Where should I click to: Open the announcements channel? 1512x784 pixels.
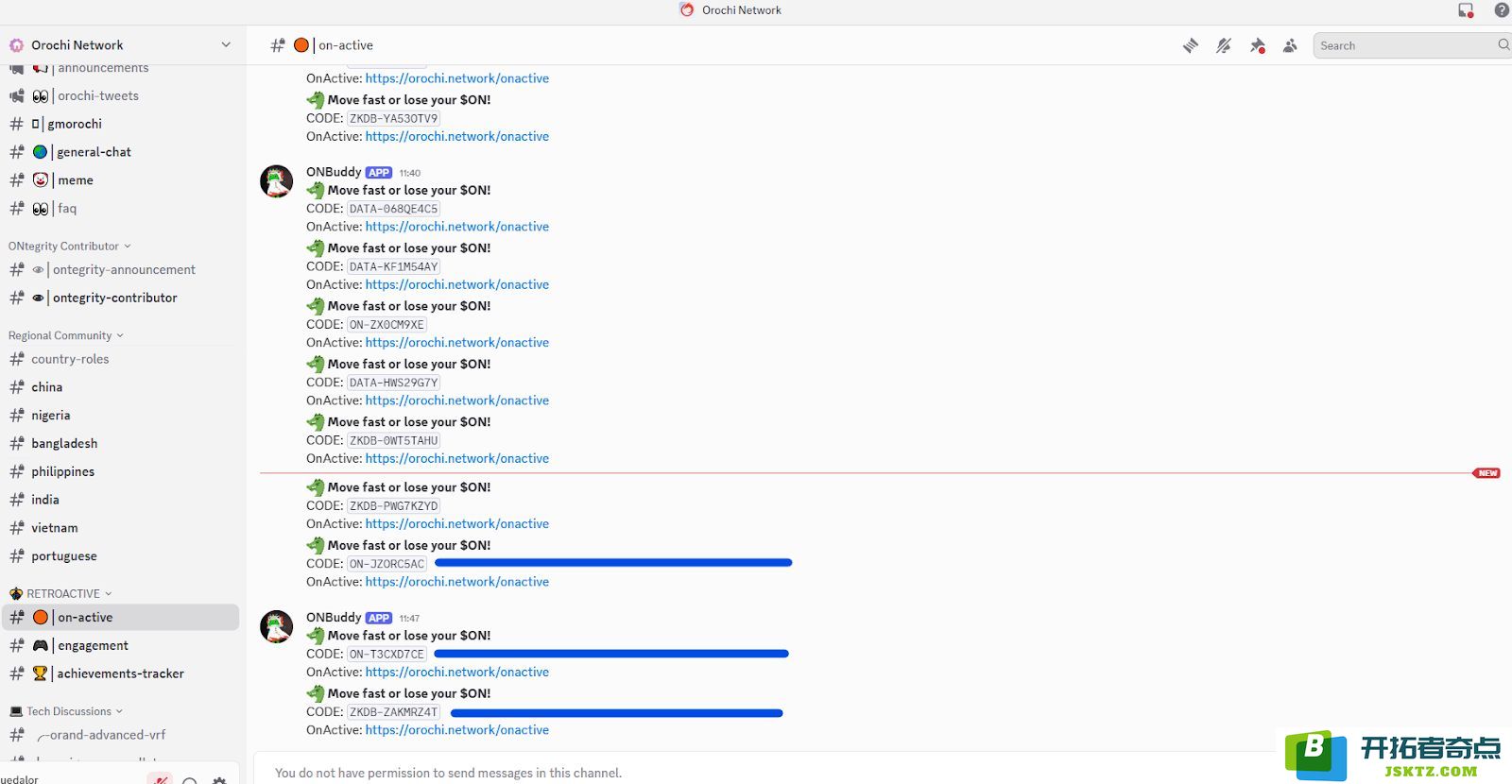(120, 69)
